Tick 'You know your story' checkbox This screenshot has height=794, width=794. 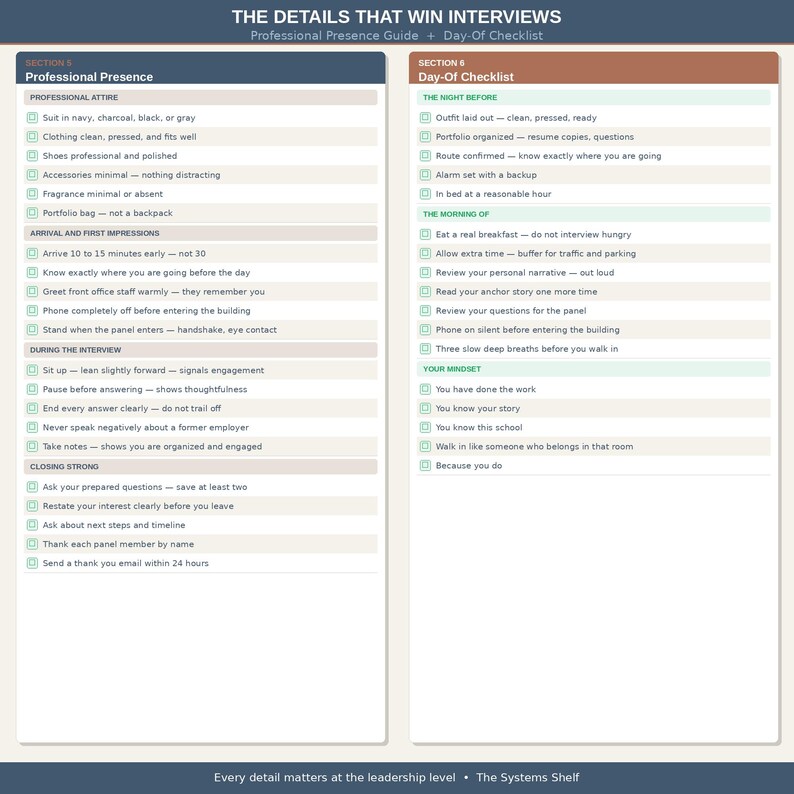pyautogui.click(x=425, y=408)
